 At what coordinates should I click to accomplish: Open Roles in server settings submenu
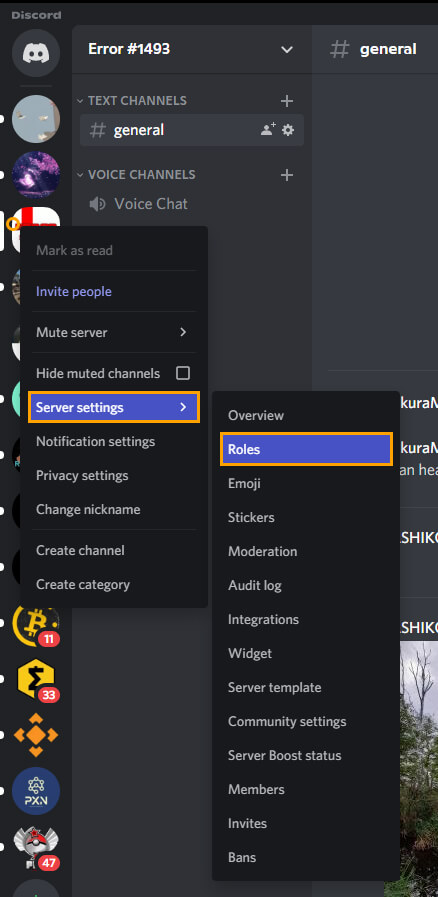pos(306,449)
